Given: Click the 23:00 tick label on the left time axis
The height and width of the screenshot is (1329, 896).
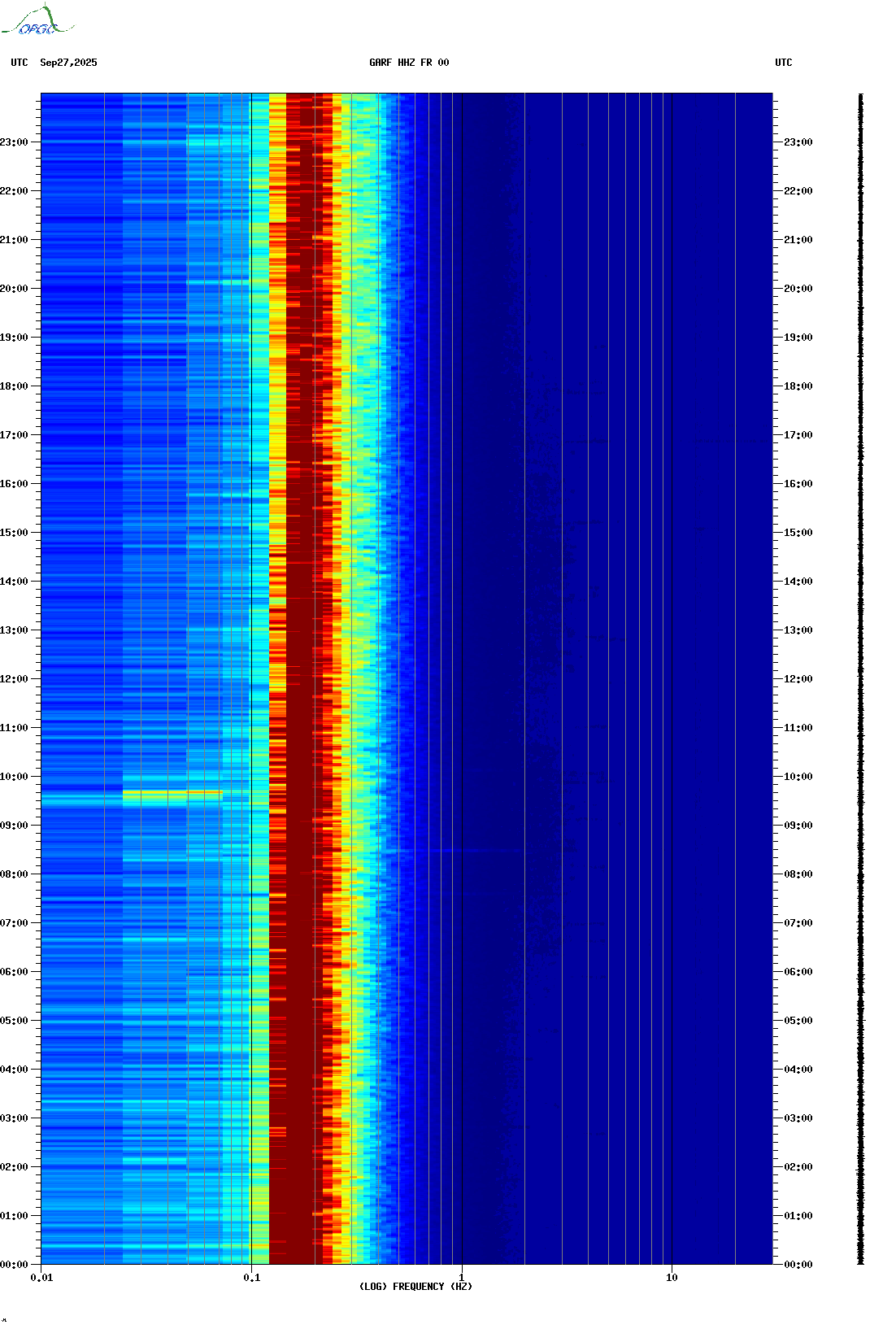Looking at the screenshot, I should click(14, 142).
